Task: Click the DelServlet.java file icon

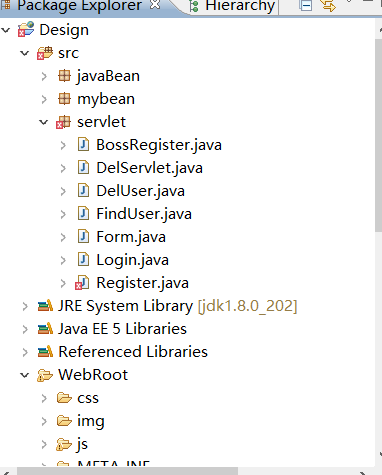Action: pyautogui.click(x=83, y=168)
